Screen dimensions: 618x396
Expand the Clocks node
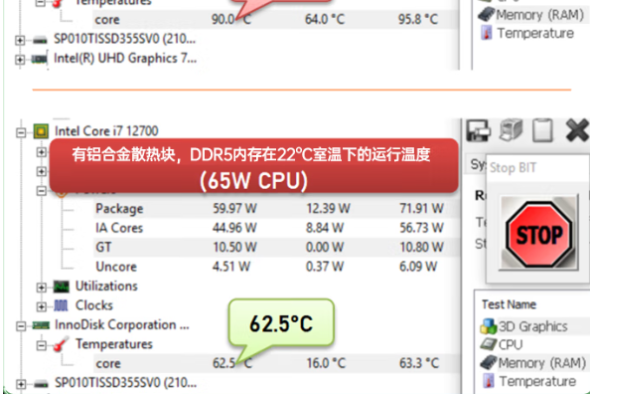(x=41, y=307)
